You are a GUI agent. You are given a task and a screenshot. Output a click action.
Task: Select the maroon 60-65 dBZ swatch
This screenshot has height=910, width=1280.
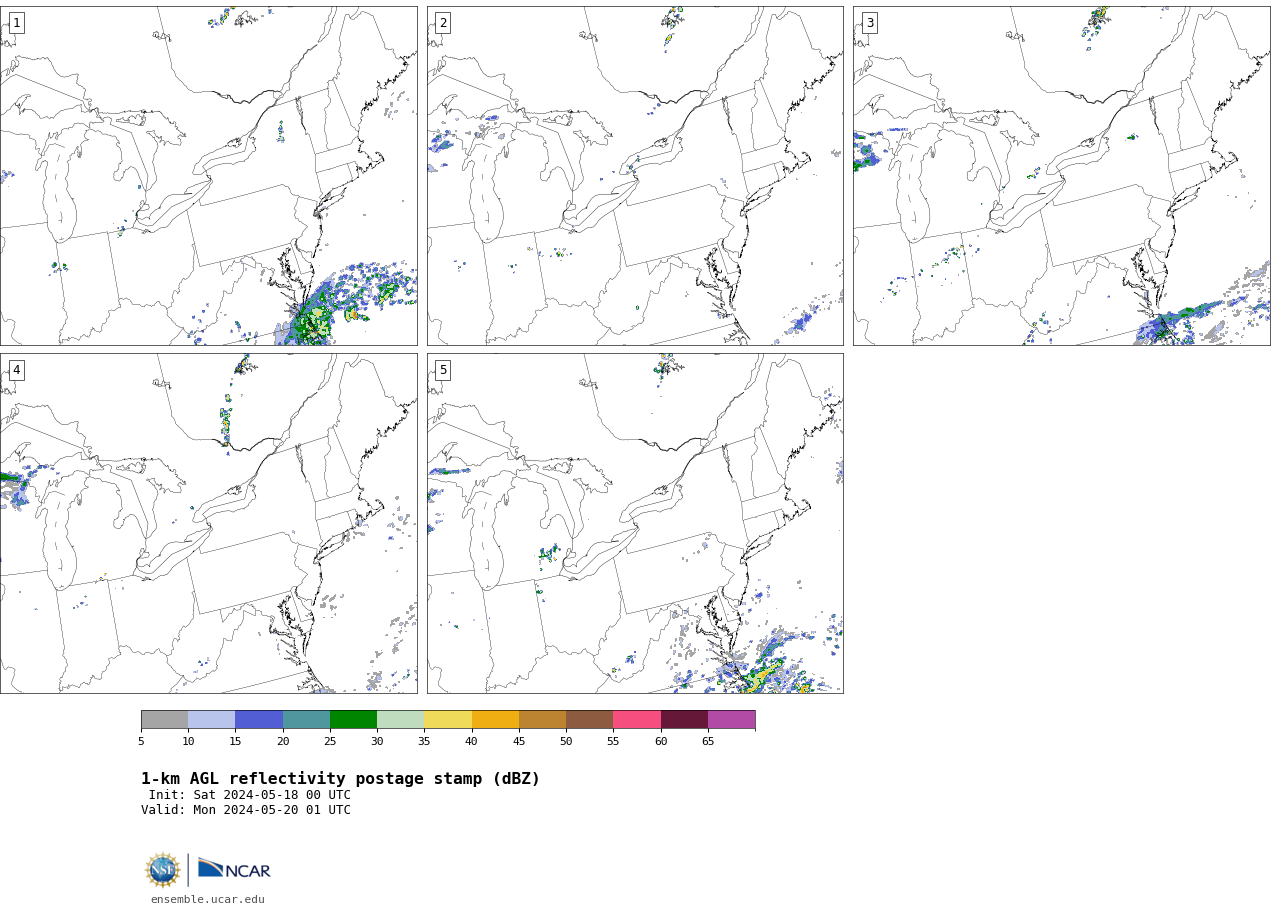(x=684, y=720)
